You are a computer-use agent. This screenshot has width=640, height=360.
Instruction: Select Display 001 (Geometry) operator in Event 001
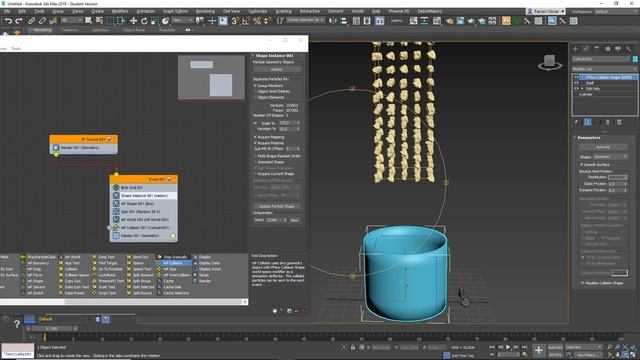point(144,236)
